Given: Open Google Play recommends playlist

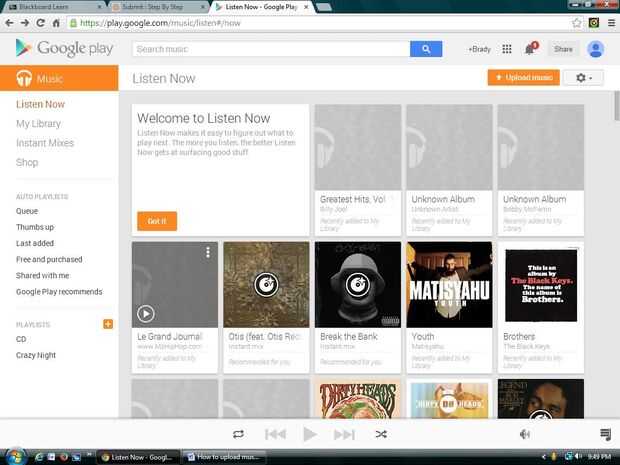Looking at the screenshot, I should click(x=59, y=292).
